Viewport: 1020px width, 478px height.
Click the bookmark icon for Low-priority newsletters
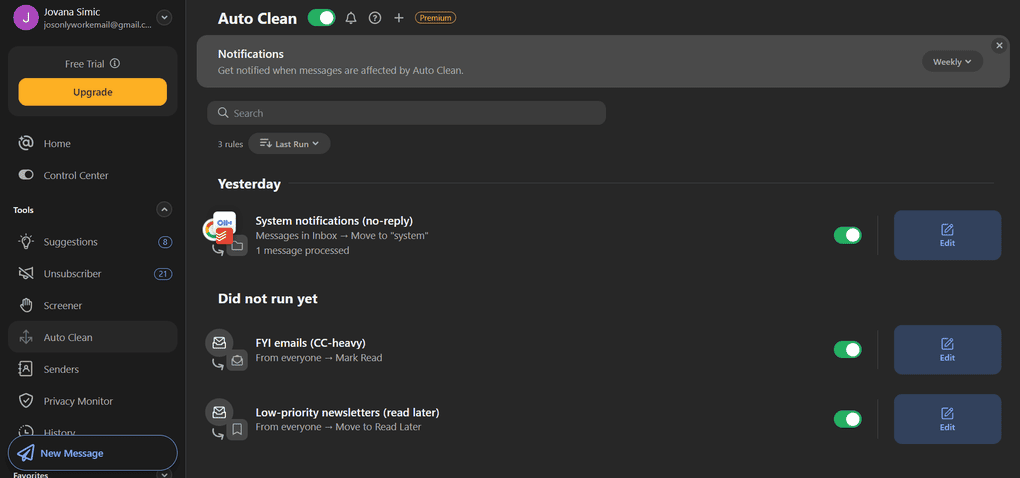[x=237, y=430]
